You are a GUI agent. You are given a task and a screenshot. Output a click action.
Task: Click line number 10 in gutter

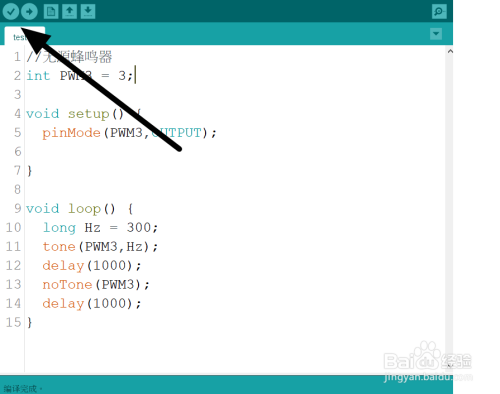click(13, 228)
